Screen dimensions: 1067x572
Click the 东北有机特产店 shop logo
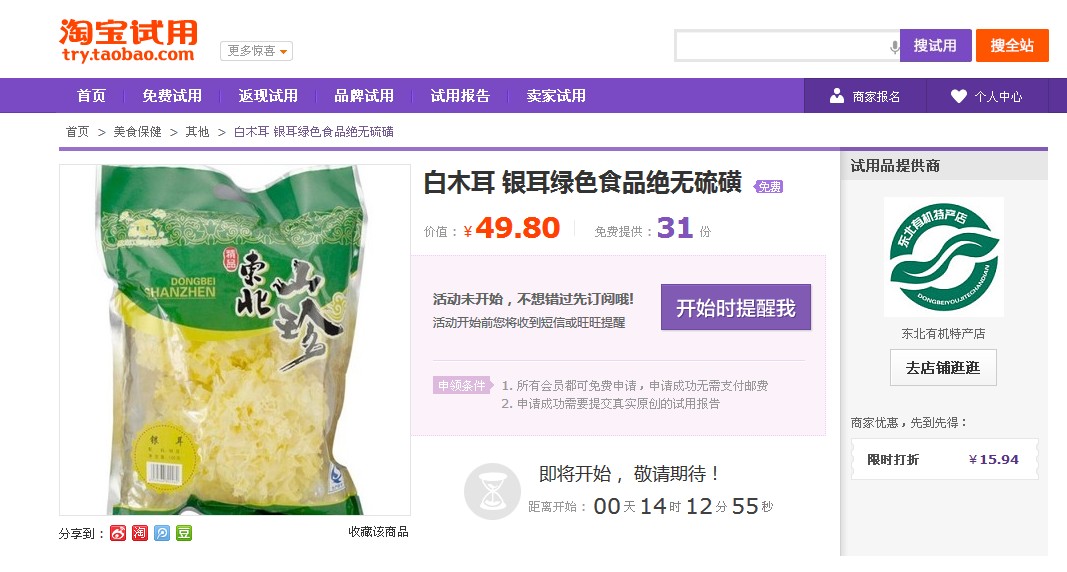click(x=943, y=257)
